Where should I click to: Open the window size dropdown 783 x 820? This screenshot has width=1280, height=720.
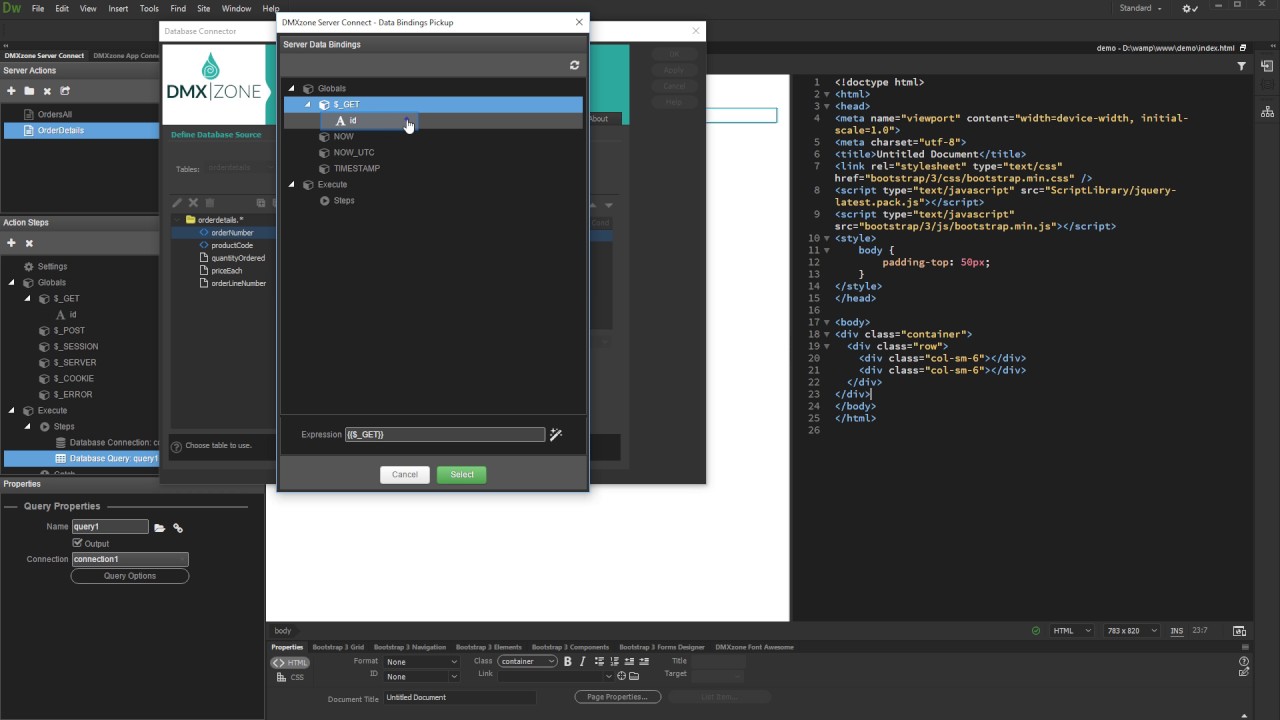coord(1132,631)
